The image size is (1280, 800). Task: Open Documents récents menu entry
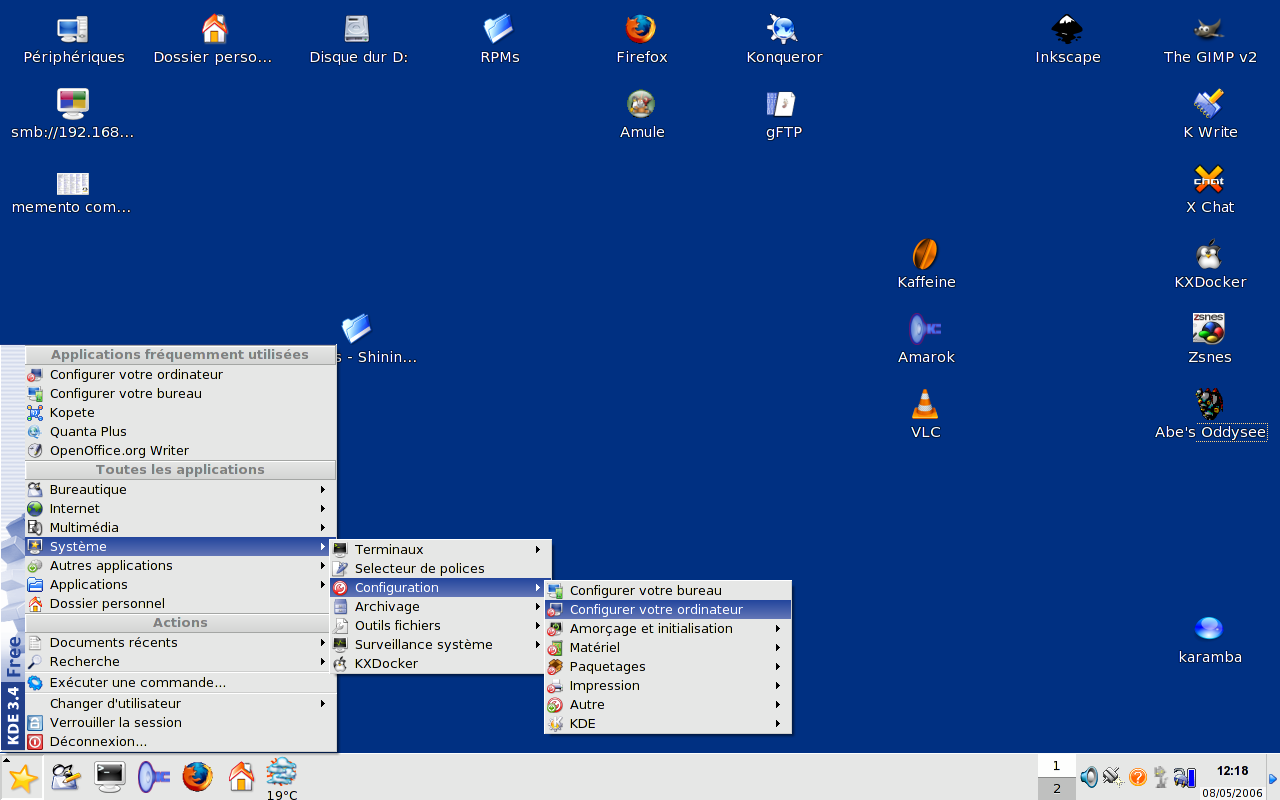point(181,643)
